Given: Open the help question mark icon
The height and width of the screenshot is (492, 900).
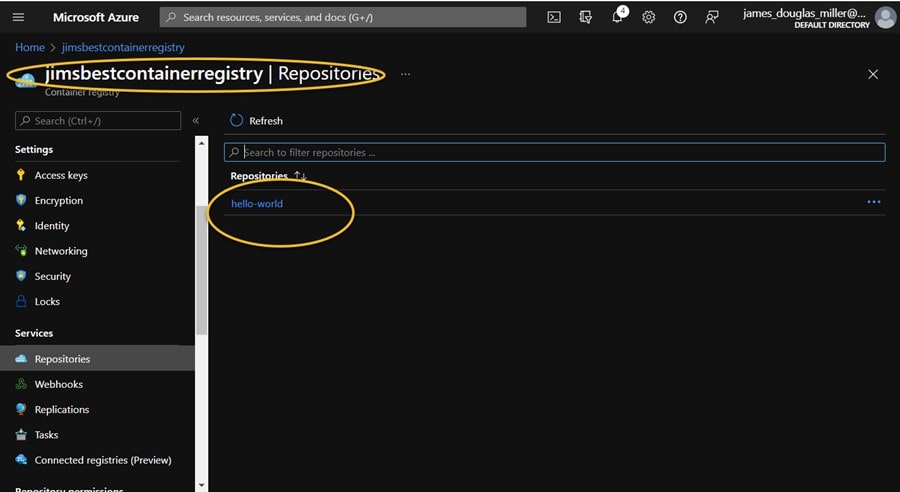Looking at the screenshot, I should 680,17.
